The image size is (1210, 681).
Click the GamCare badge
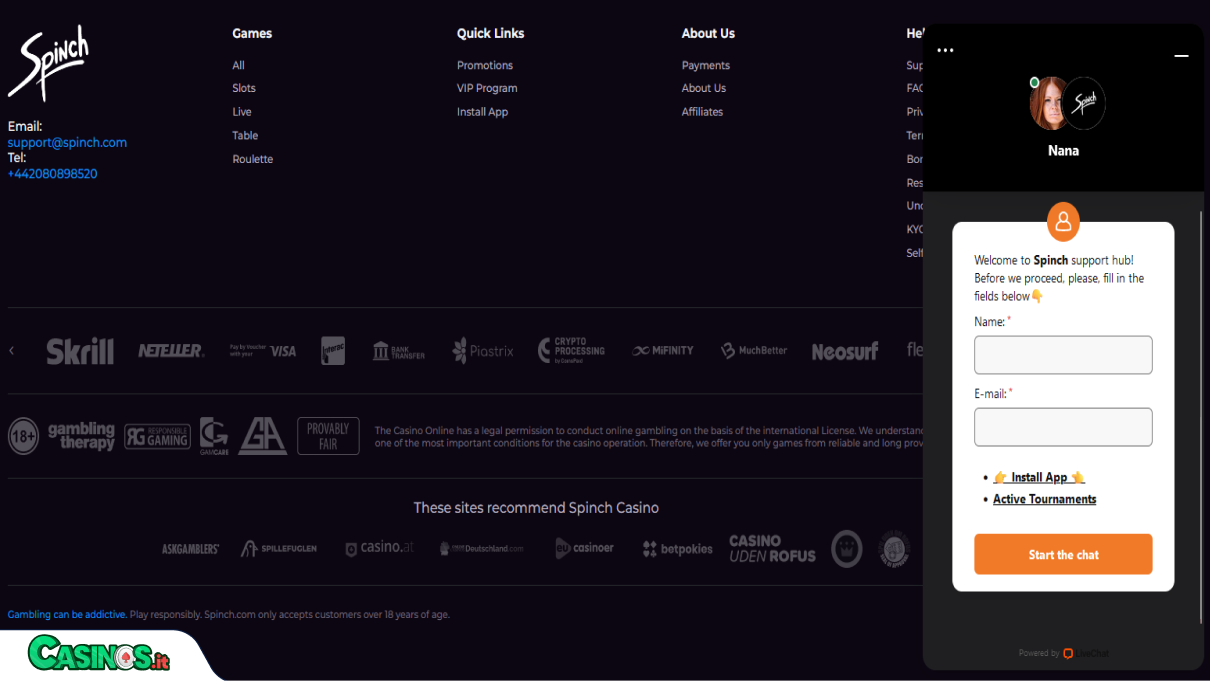[214, 436]
